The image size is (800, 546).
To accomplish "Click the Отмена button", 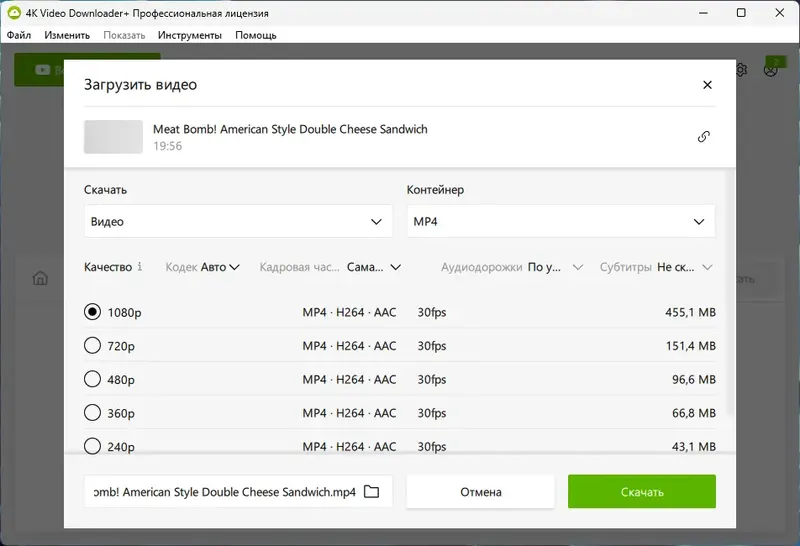I will (x=480, y=492).
